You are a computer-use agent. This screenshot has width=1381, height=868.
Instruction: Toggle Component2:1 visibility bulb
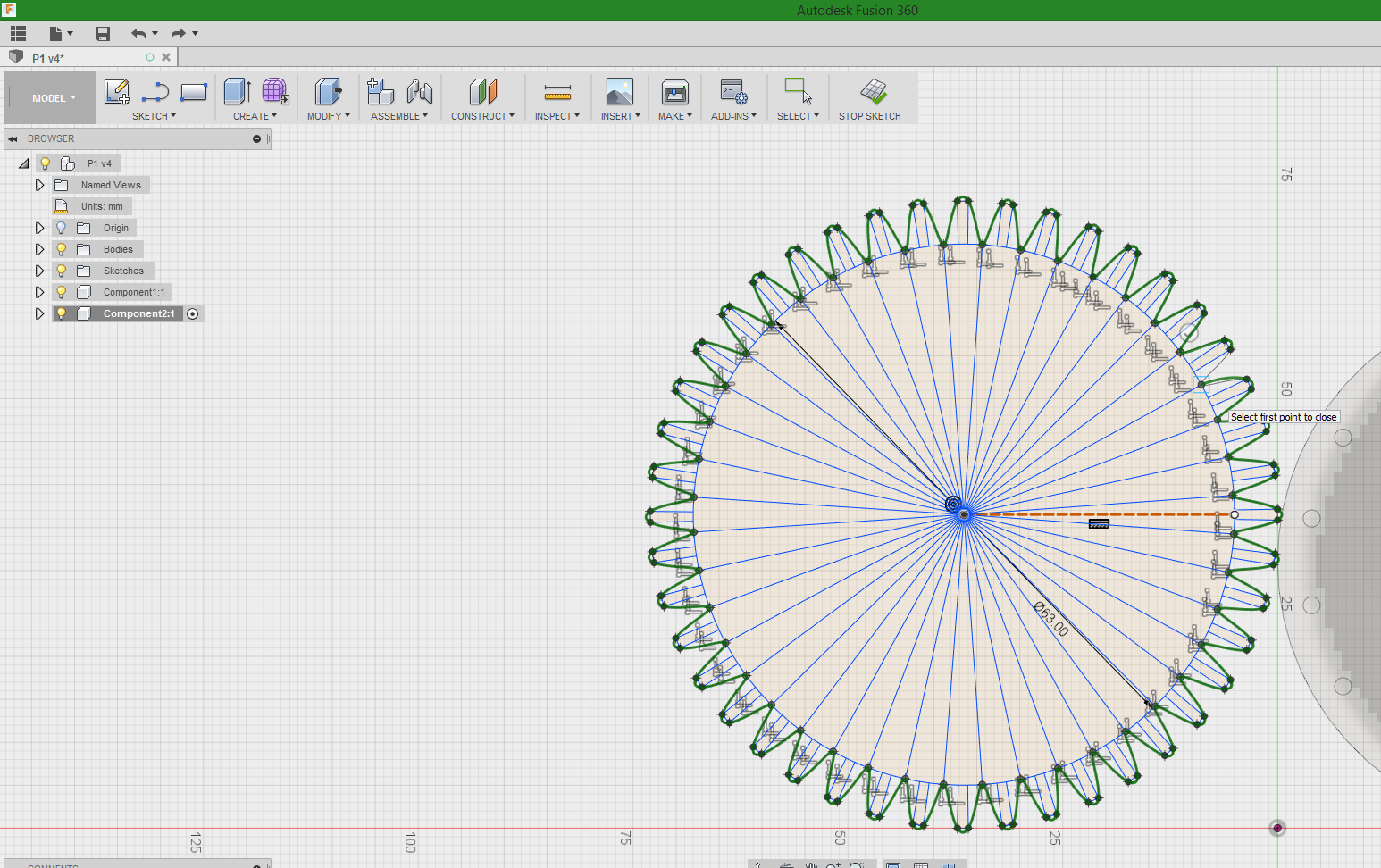61,313
